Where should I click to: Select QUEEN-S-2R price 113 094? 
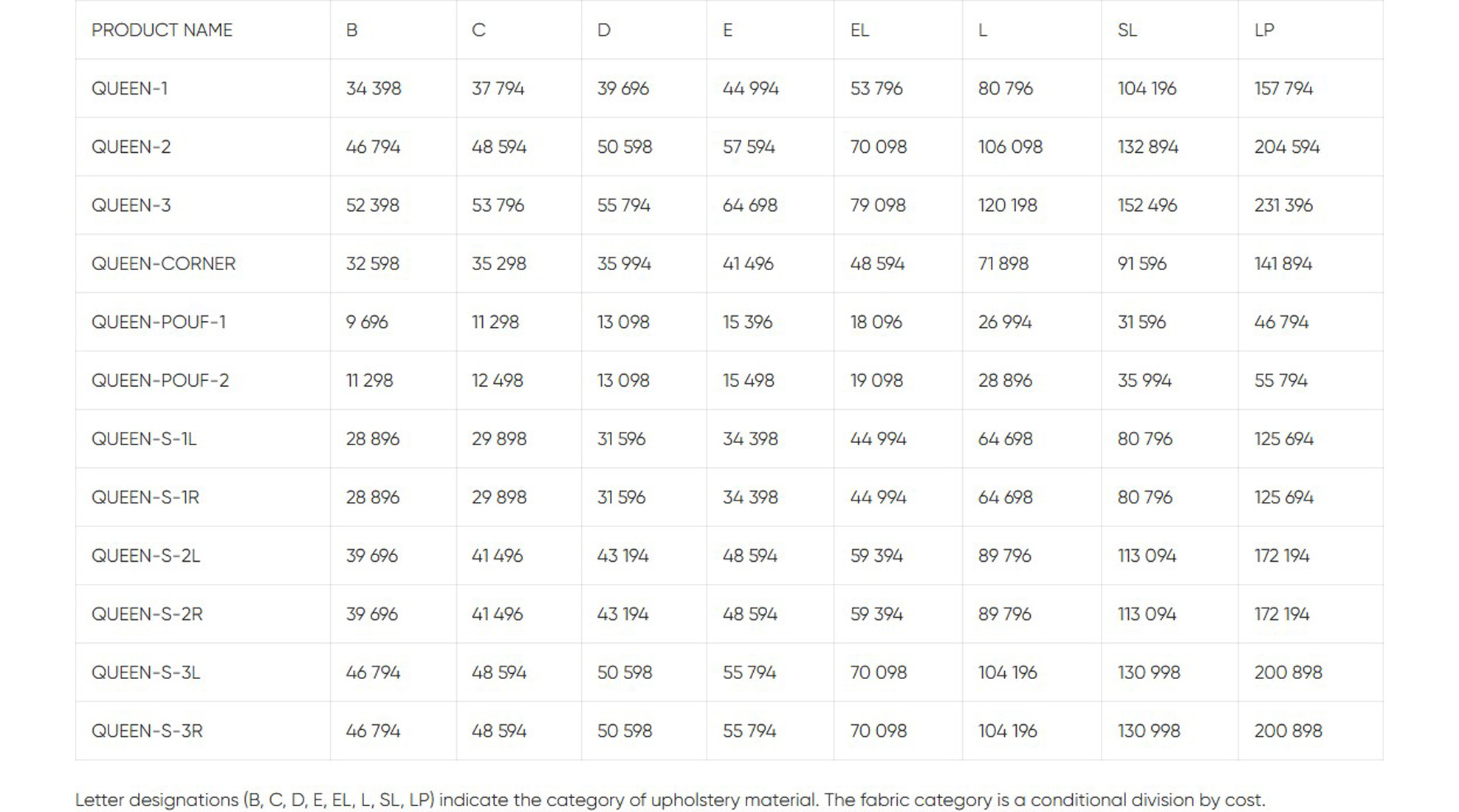pyautogui.click(x=1146, y=614)
